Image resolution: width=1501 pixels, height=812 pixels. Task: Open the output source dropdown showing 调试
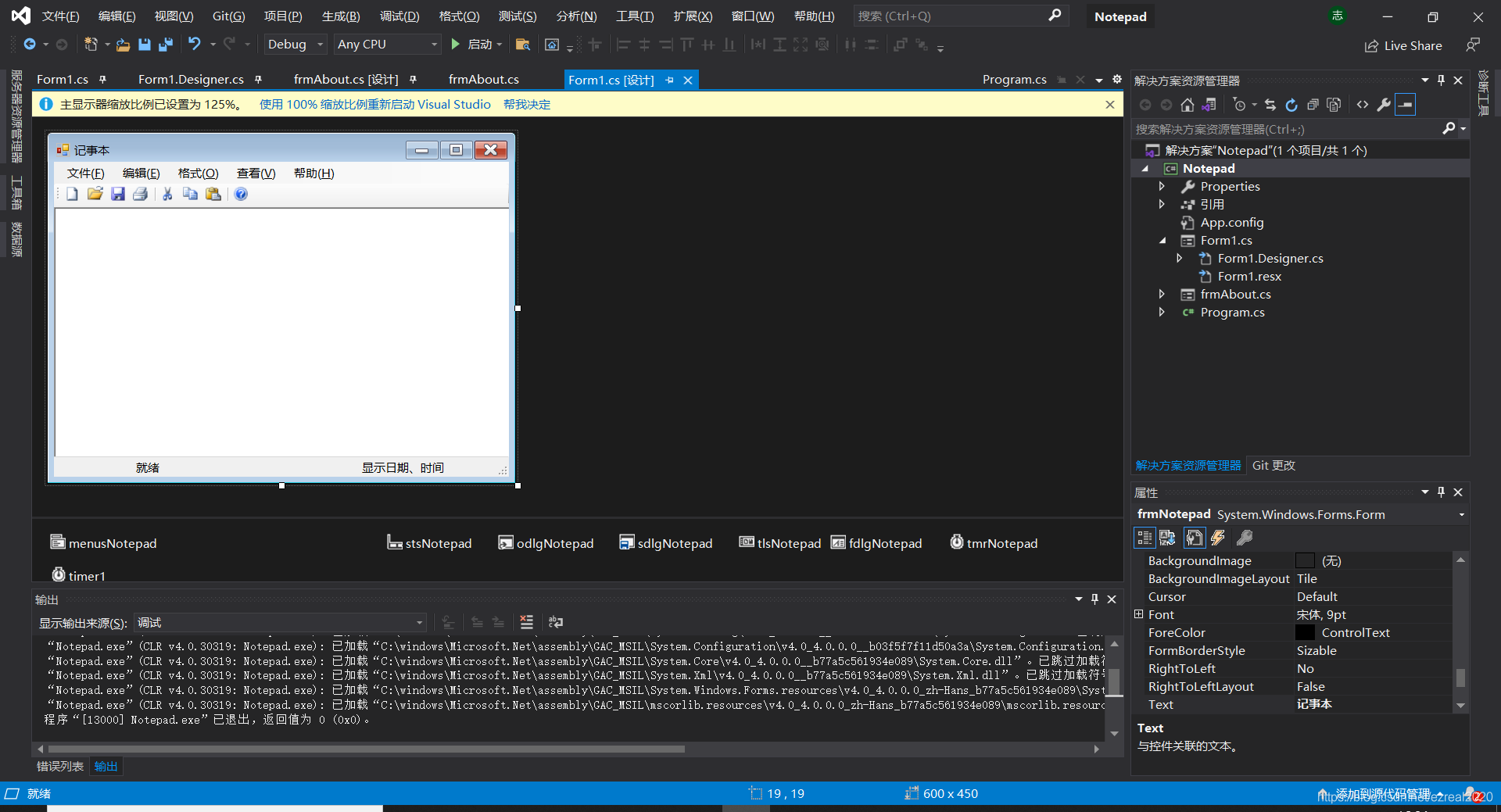[280, 623]
